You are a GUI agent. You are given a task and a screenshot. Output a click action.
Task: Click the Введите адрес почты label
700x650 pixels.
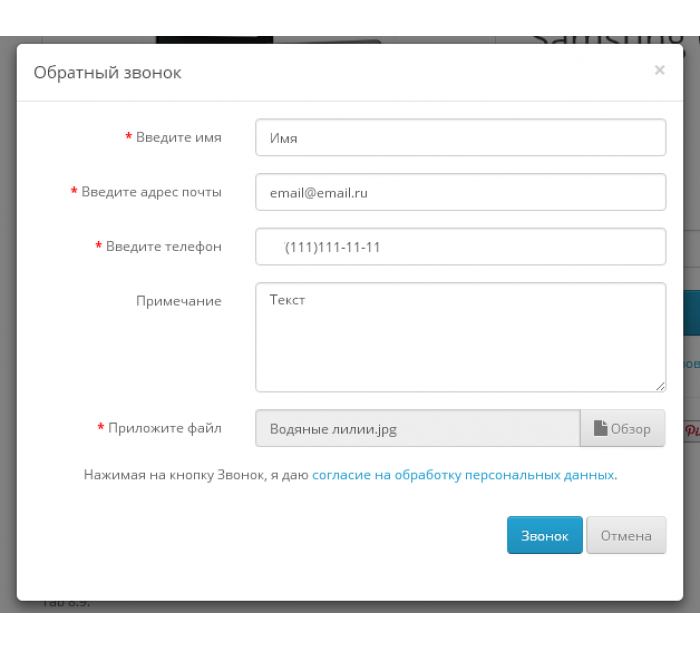click(151, 192)
